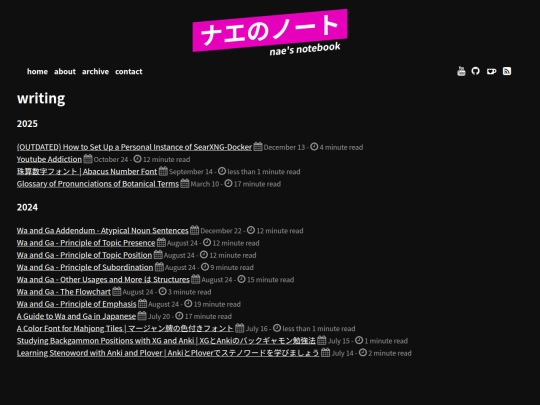This screenshot has width=540, height=405.
Task: Click the 2024 year heading
Action: pos(27,207)
